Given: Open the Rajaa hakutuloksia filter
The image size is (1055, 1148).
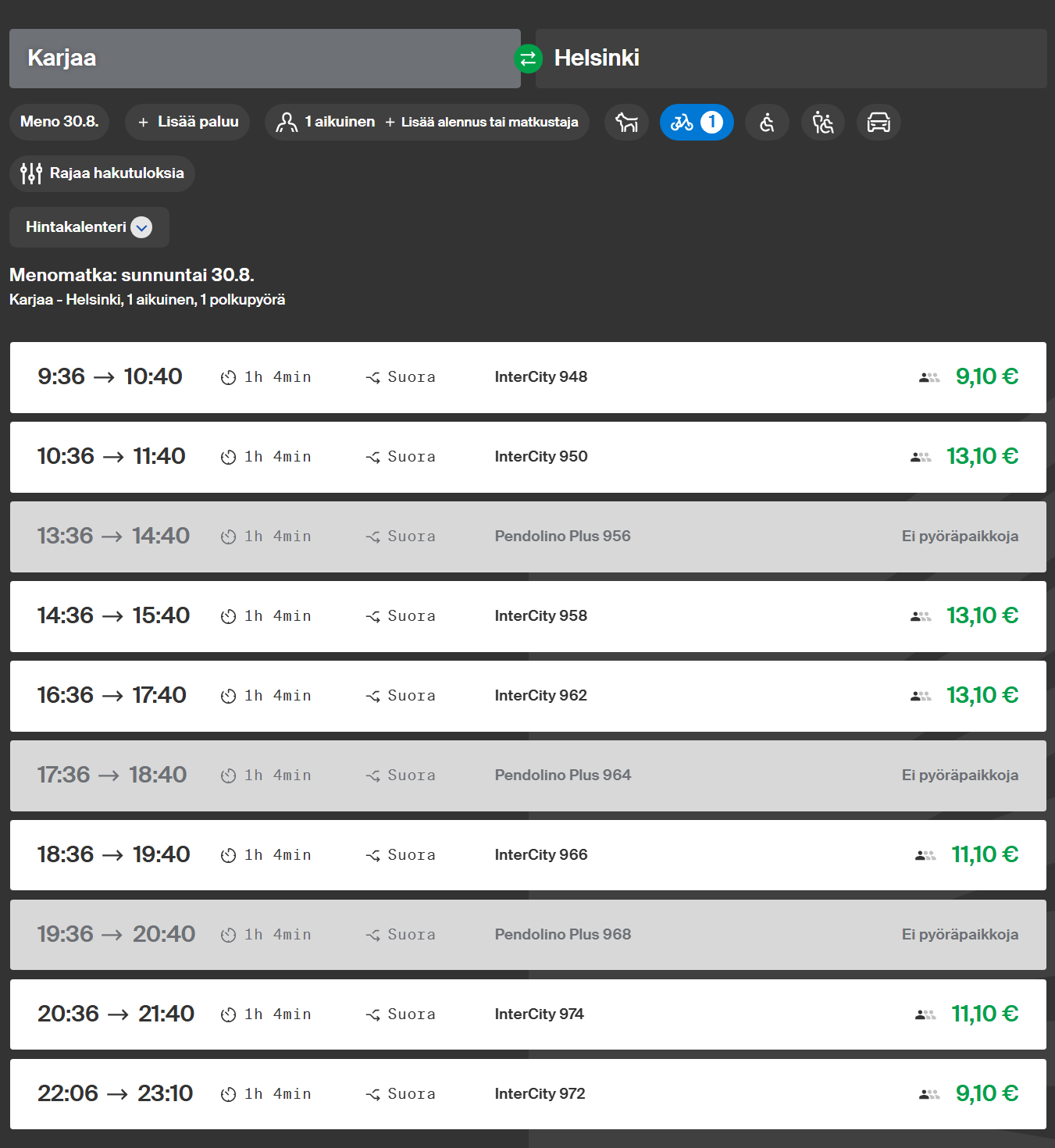Looking at the screenshot, I should point(102,173).
